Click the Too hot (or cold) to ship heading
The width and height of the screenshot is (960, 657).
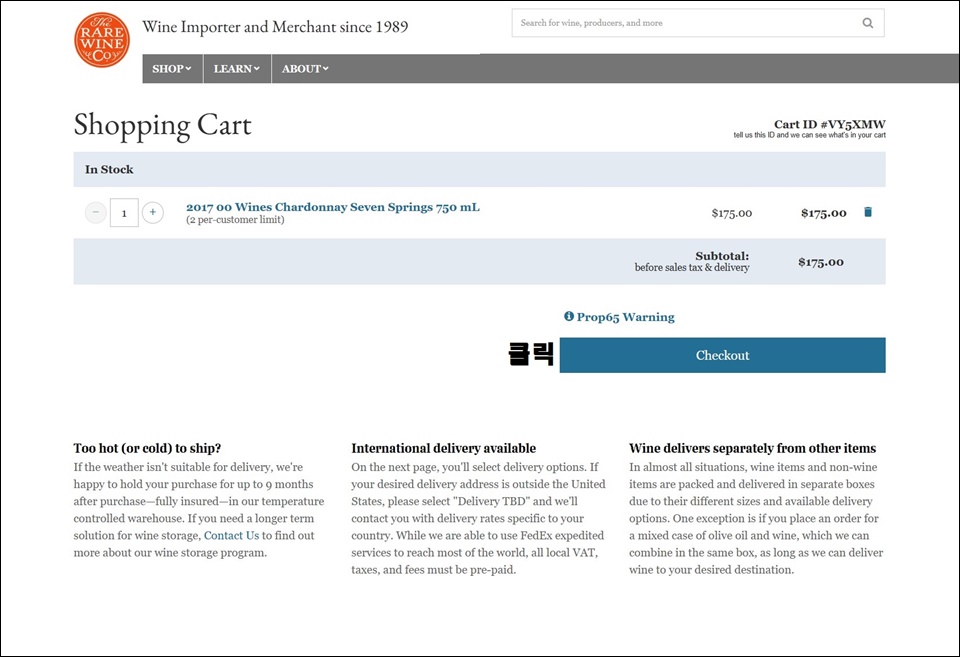pos(147,448)
